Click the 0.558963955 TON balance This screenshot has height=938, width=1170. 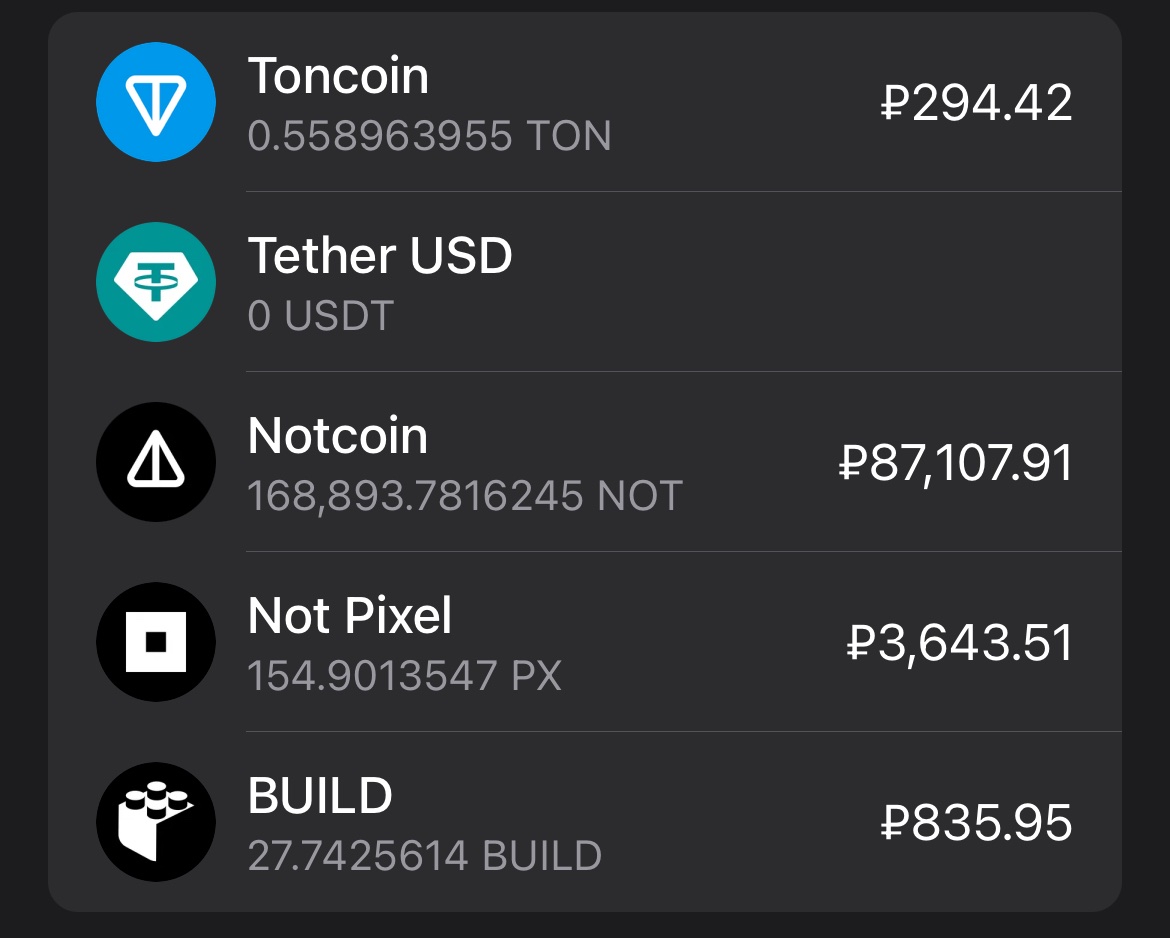429,136
